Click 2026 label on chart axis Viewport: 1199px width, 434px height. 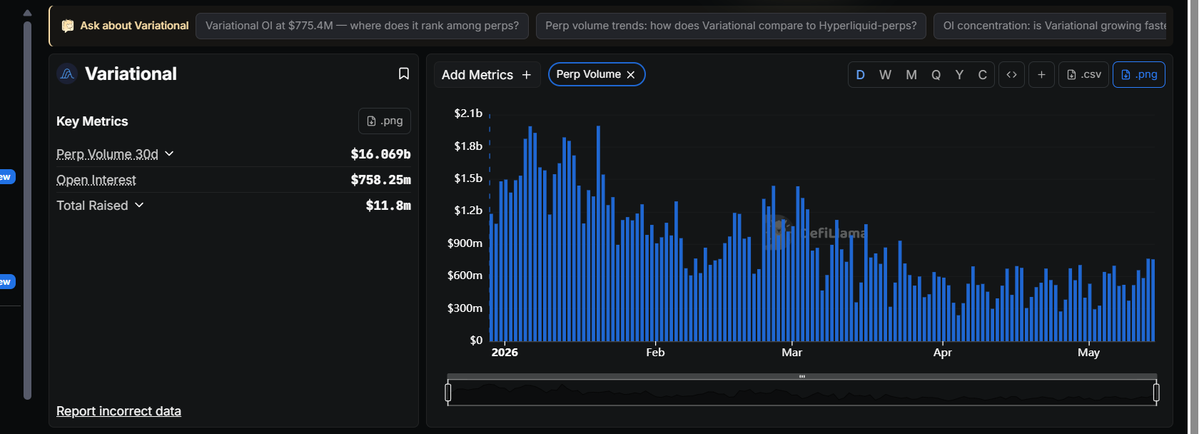(x=505, y=353)
